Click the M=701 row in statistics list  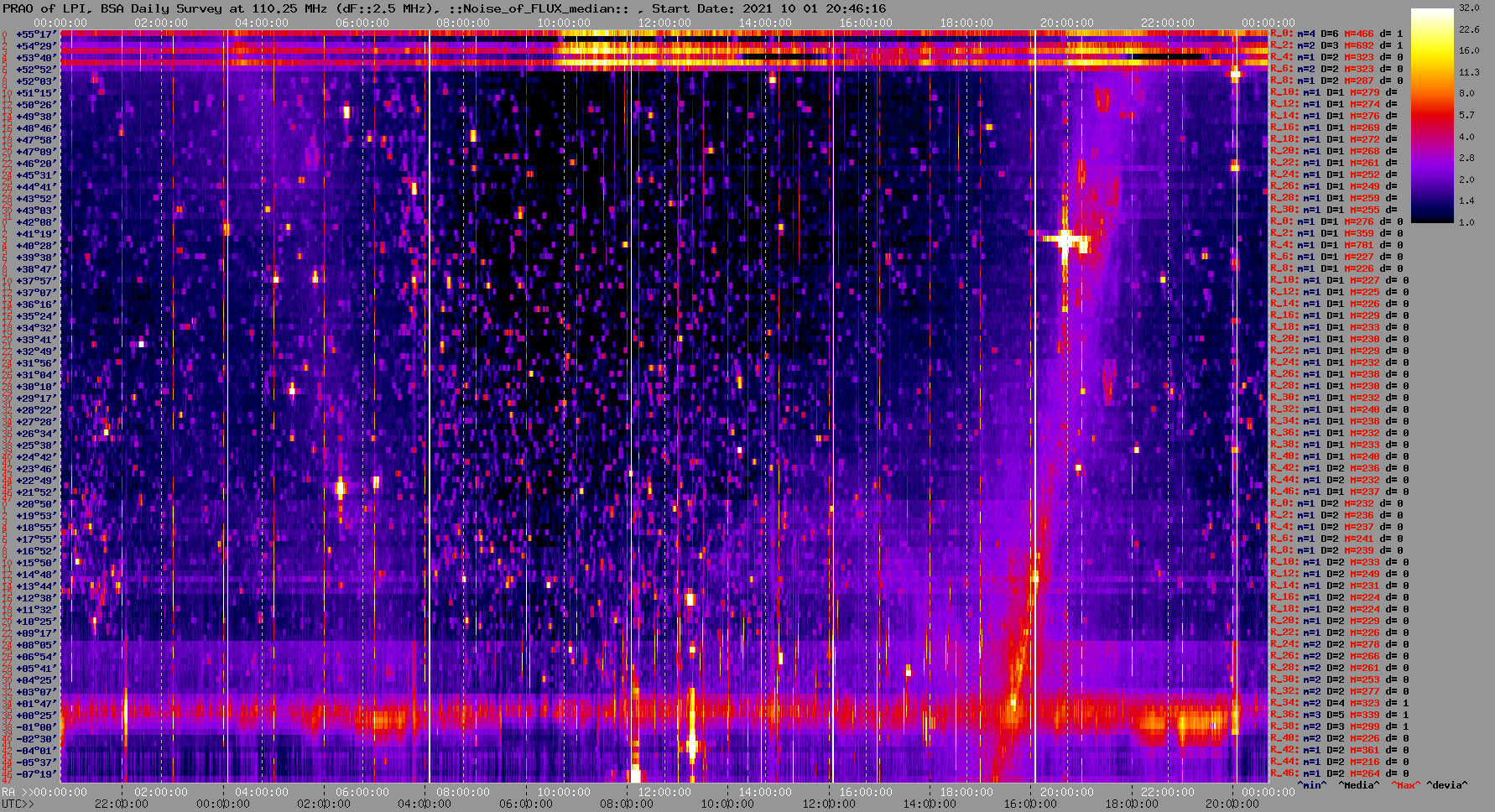click(x=1338, y=246)
